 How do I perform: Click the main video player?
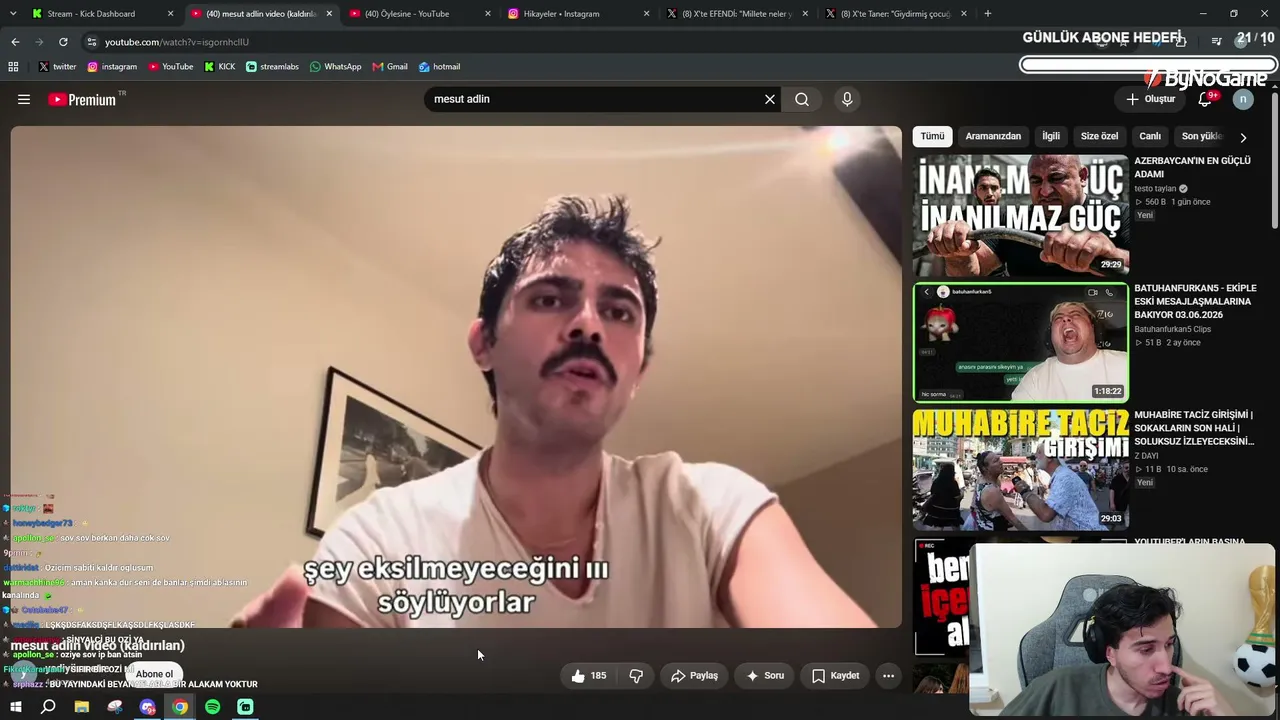456,377
